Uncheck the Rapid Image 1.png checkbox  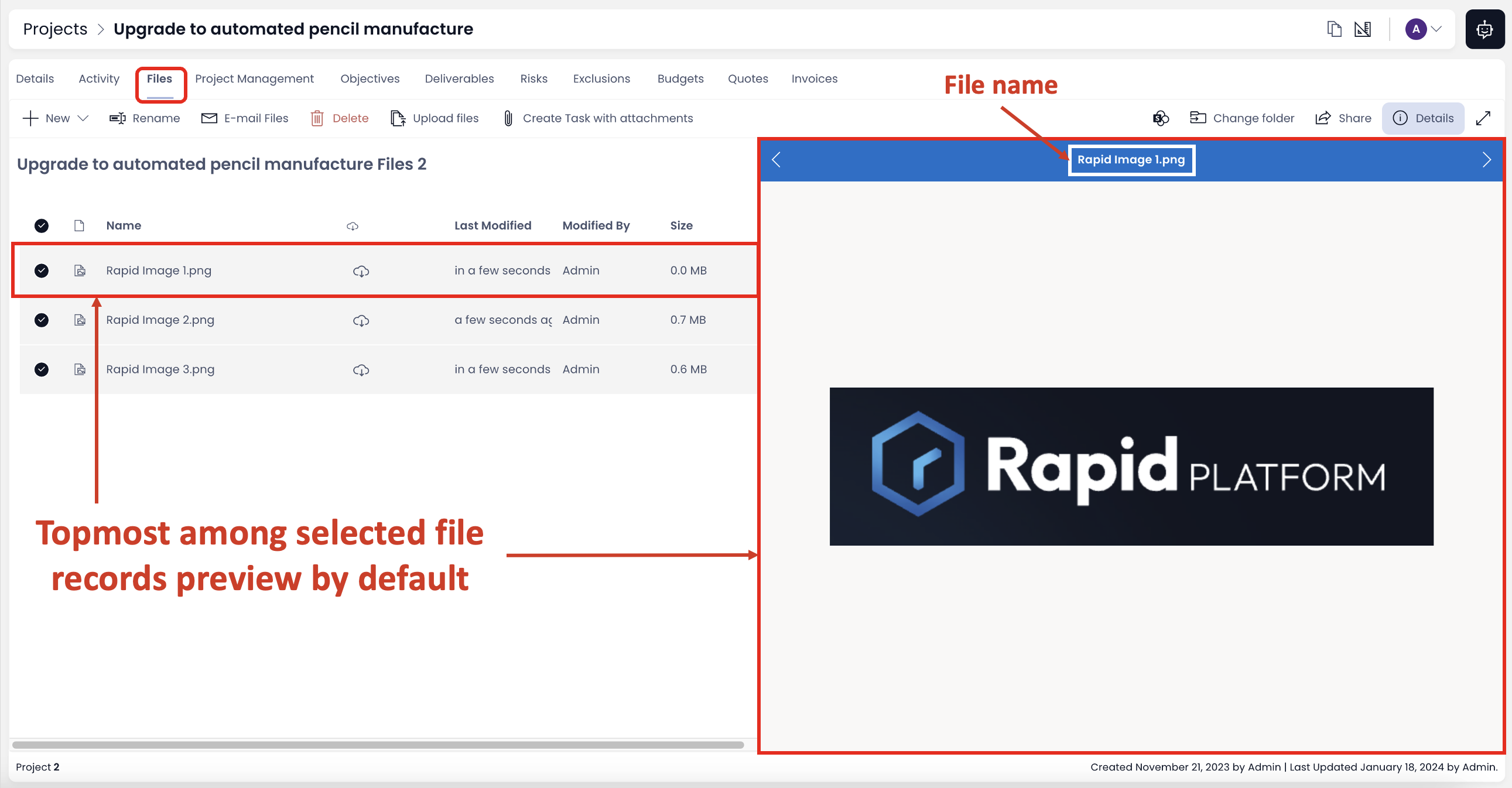pos(41,270)
